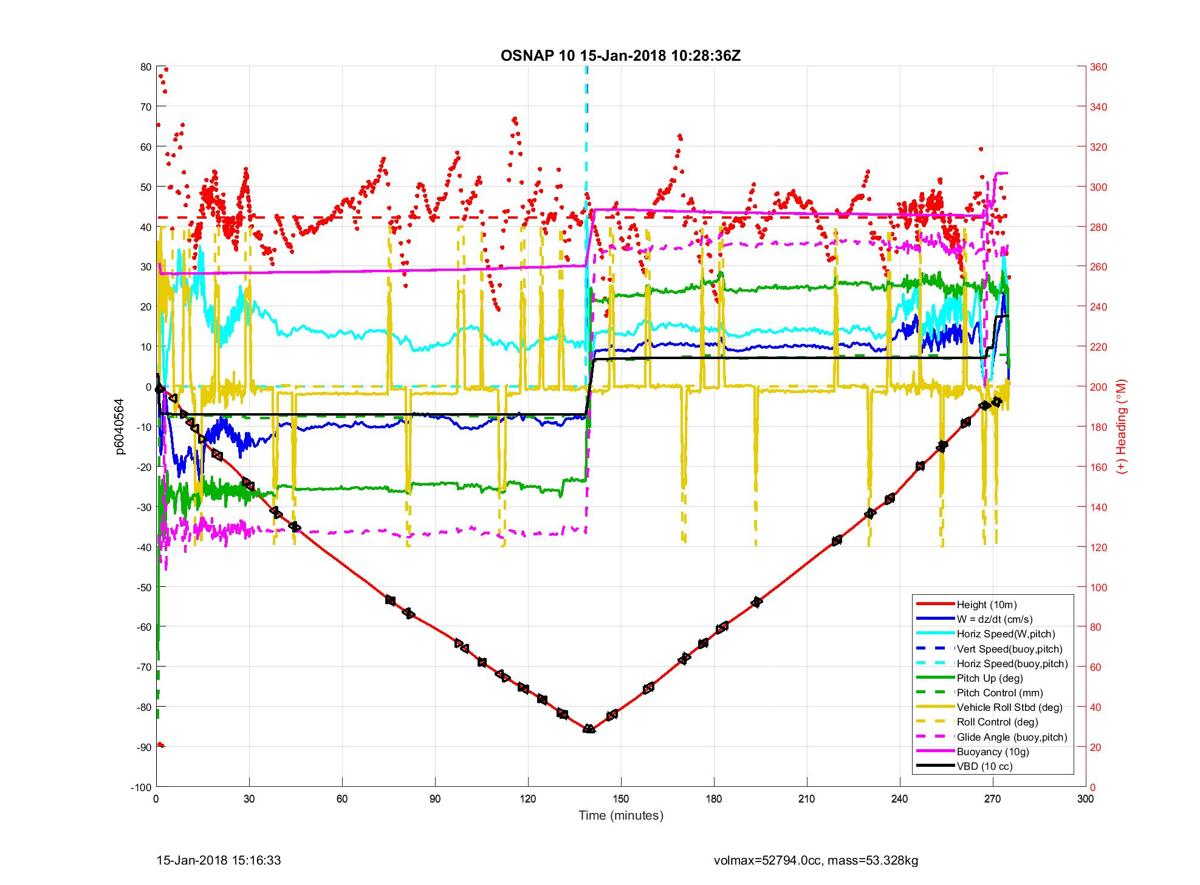Screen dimensions: 1200x885
Task: Click the 120 tick label on Time axis
Action: pos(528,800)
